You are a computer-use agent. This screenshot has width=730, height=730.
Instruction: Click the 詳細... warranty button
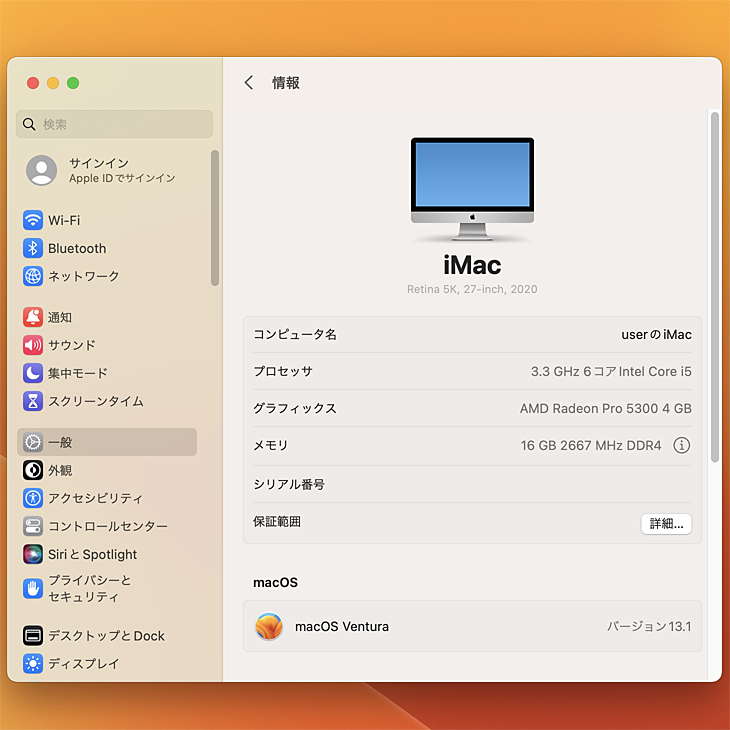[x=666, y=524]
